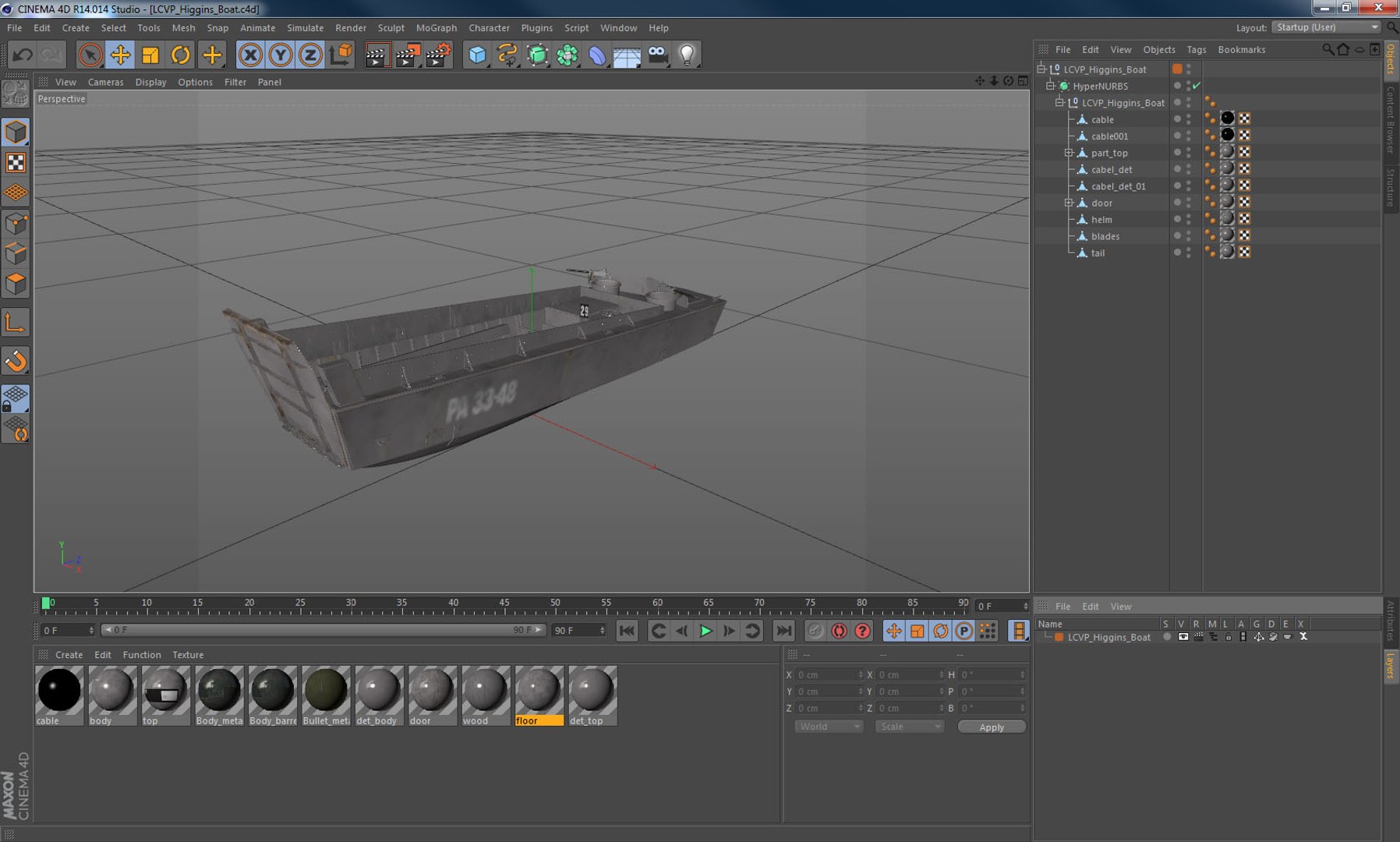
Task: Go to end of animation
Action: pos(784,631)
